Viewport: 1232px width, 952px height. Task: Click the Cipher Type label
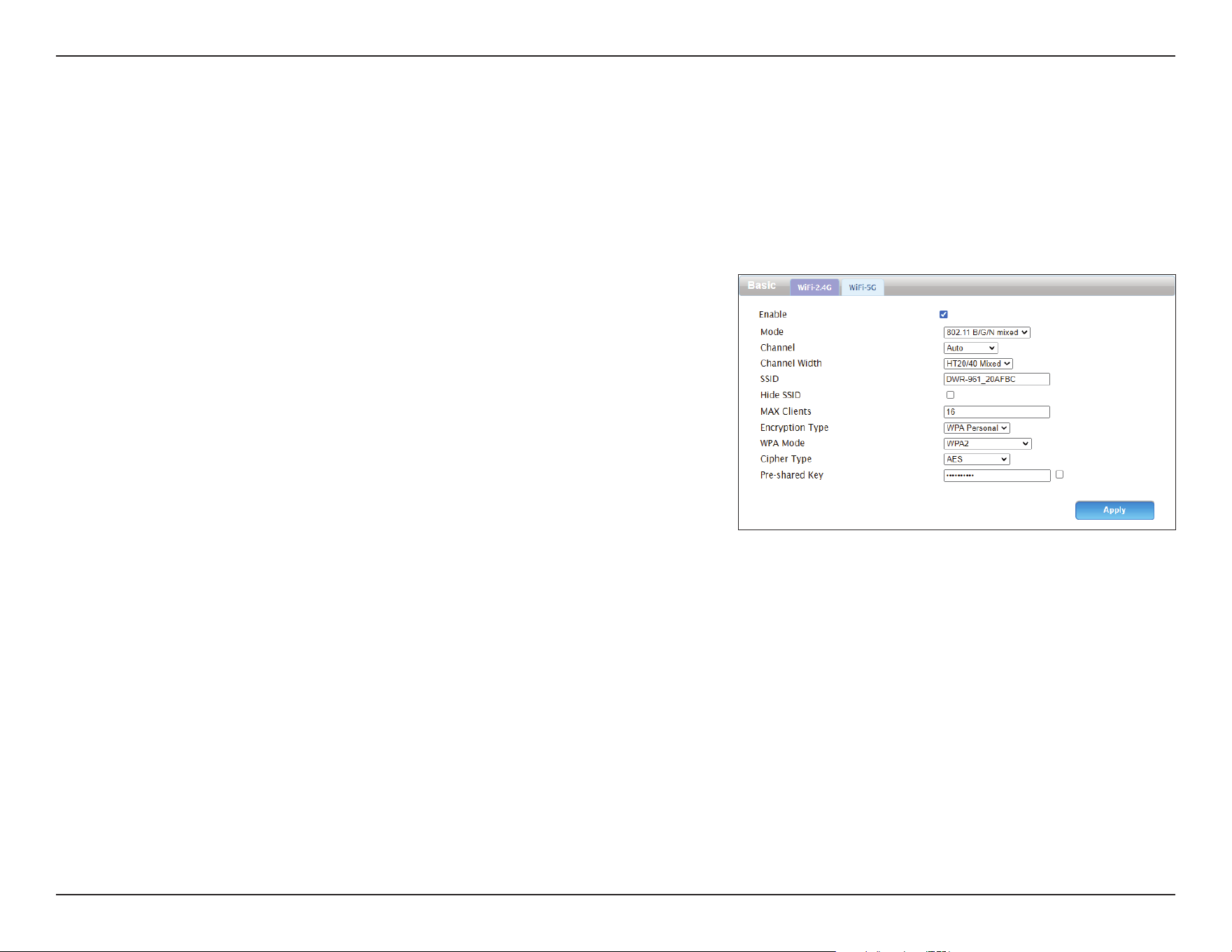click(786, 460)
